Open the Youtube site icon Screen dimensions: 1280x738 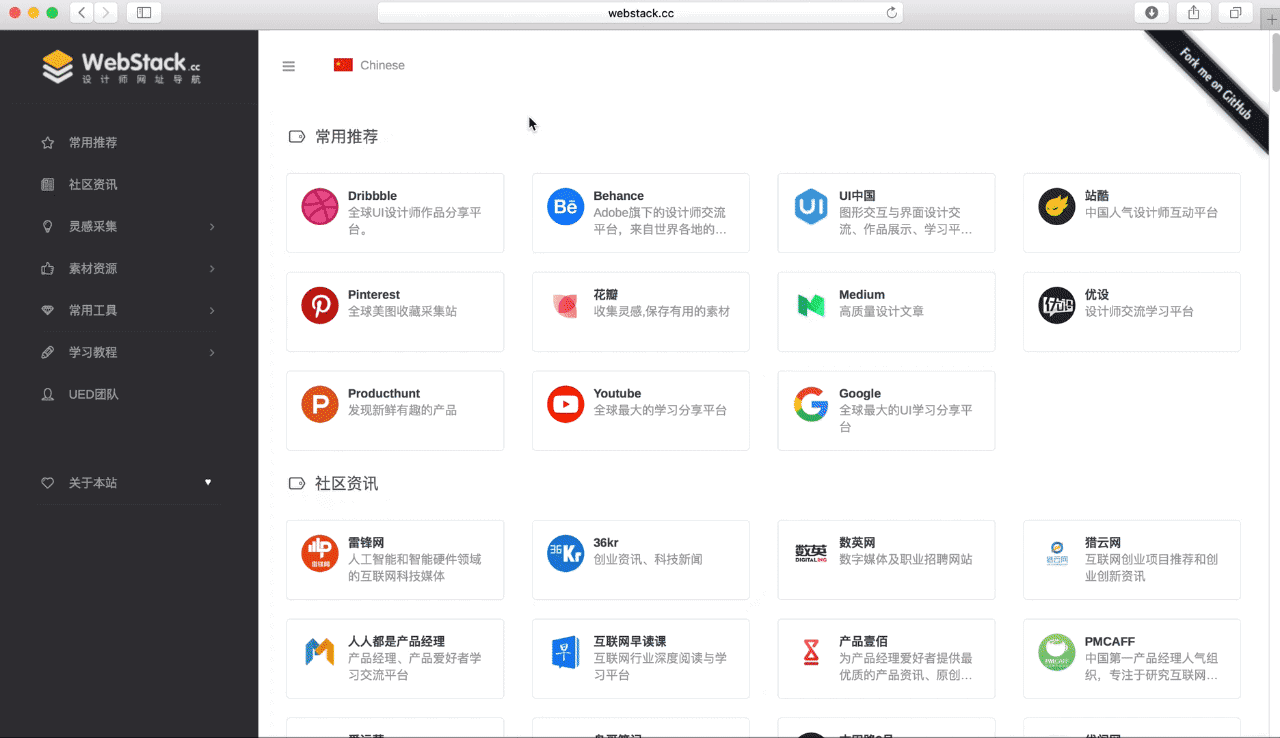(565, 404)
